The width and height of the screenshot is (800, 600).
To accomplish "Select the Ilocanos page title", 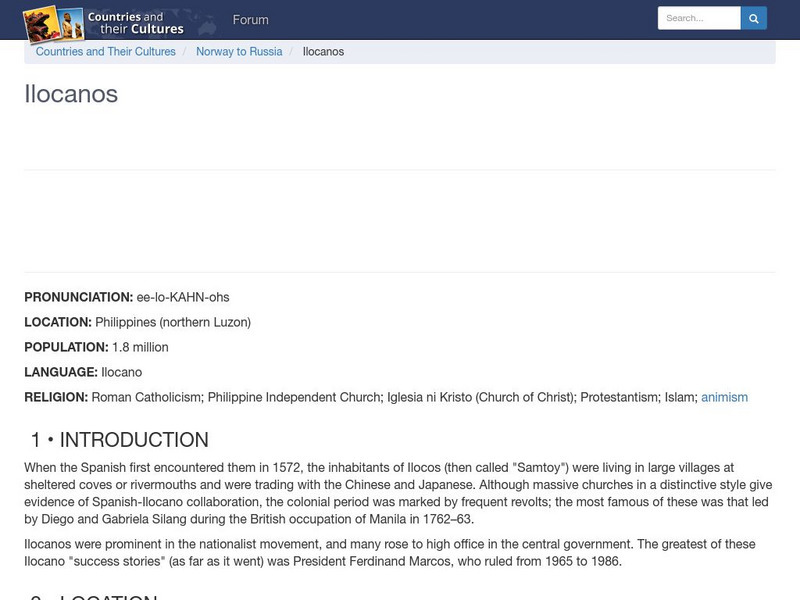I will click(70, 97).
